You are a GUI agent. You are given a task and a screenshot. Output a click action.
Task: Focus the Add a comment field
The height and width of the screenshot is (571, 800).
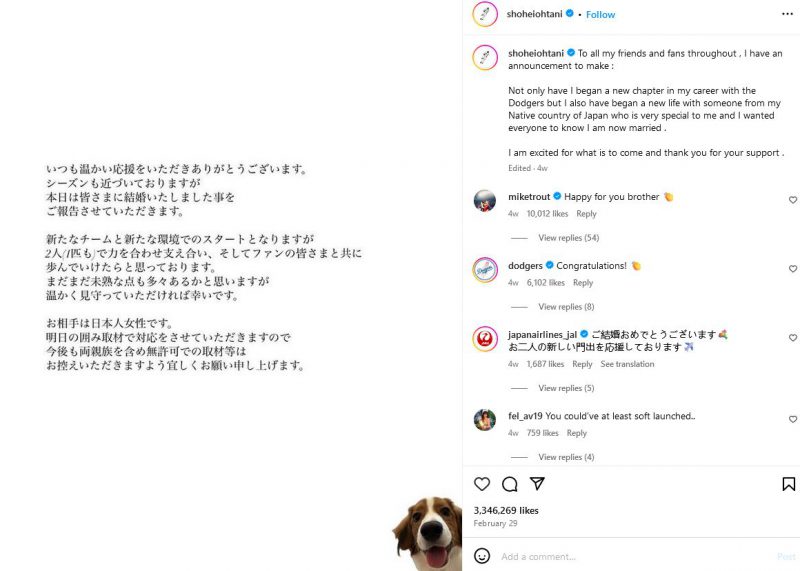633,556
